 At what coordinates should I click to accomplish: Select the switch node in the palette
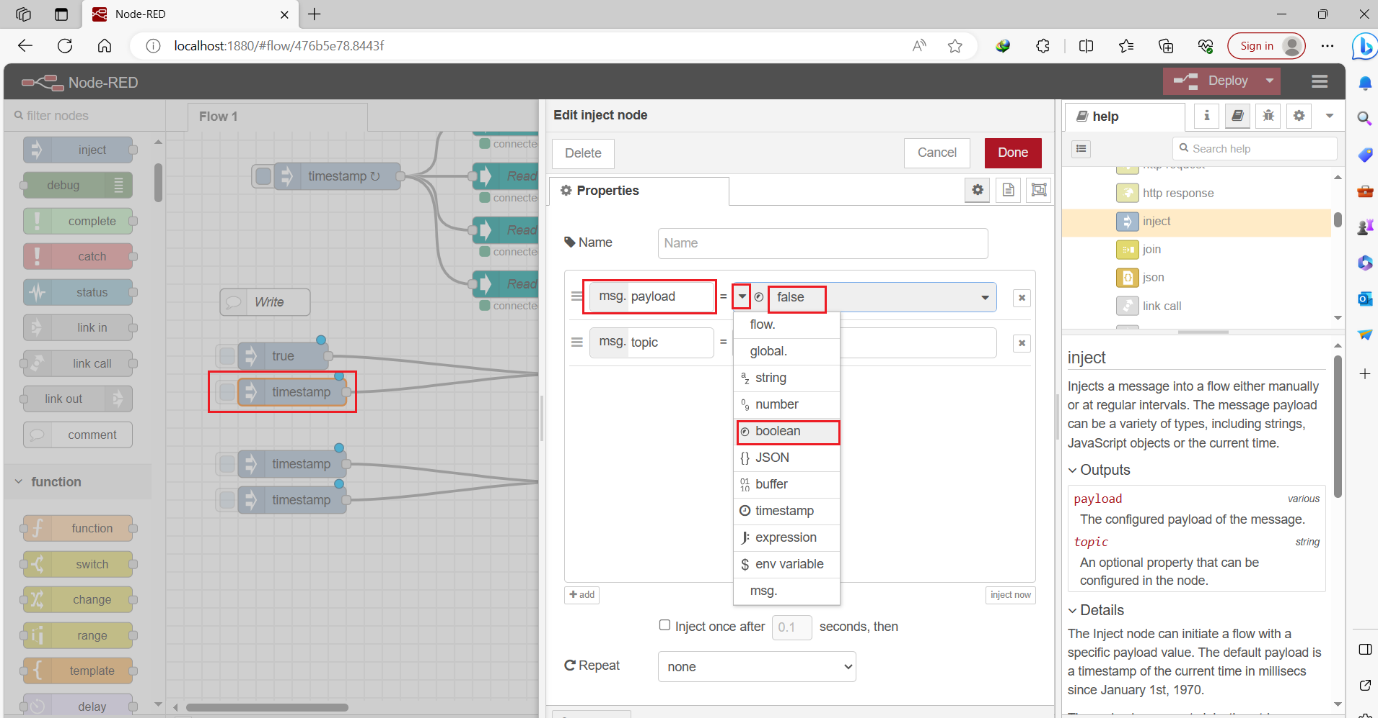(x=78, y=563)
